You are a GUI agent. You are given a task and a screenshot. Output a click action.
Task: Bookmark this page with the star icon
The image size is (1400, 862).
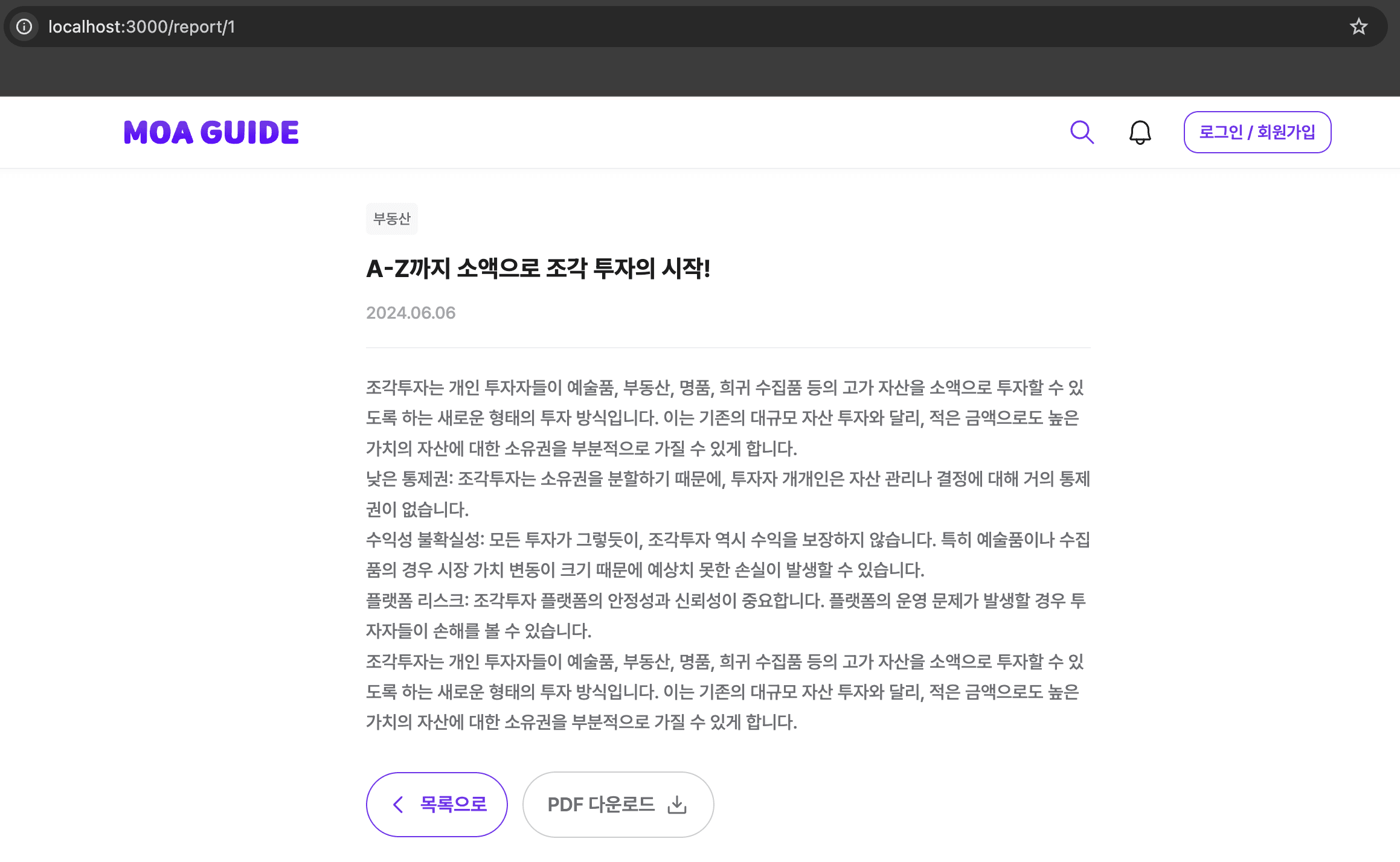click(x=1358, y=27)
